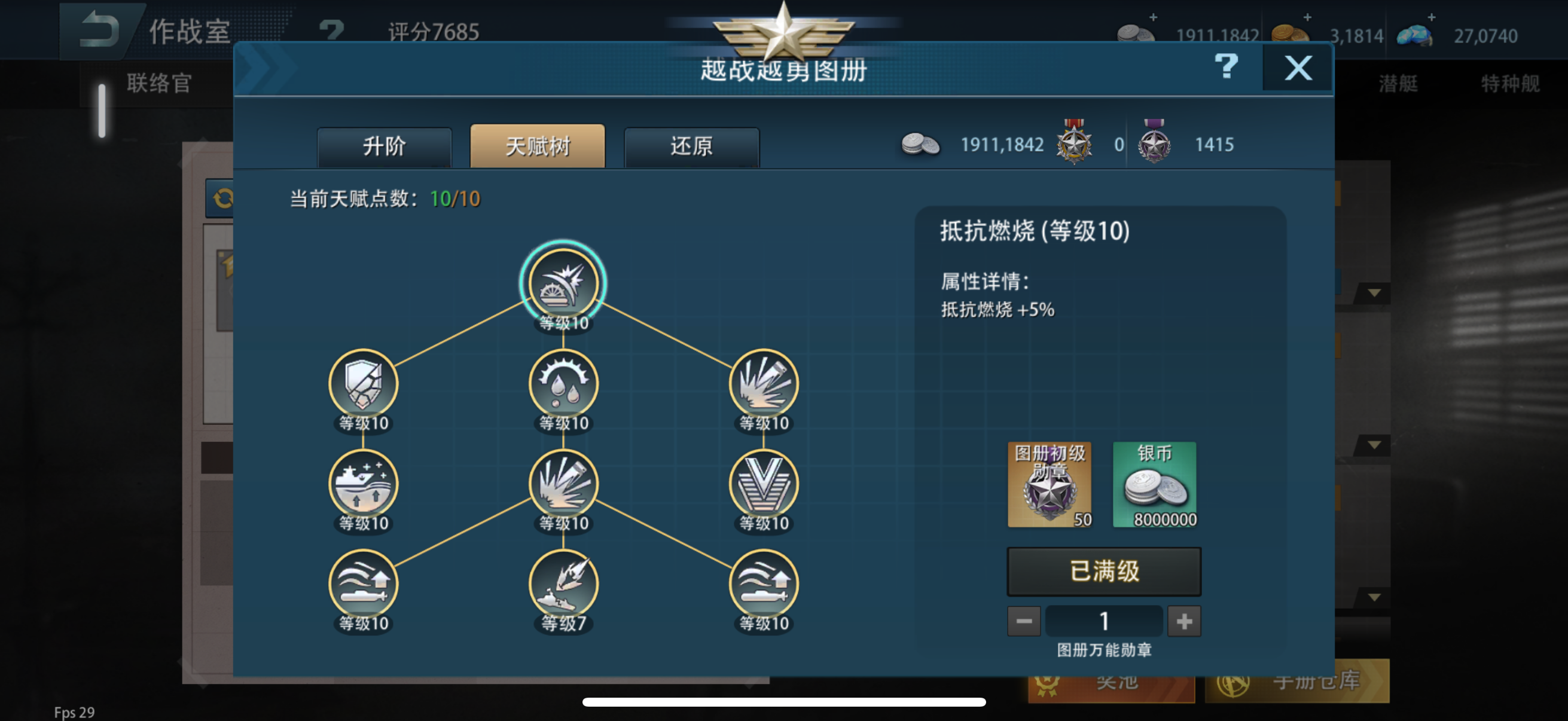
Task: Click the 已满级 button
Action: tap(1104, 572)
